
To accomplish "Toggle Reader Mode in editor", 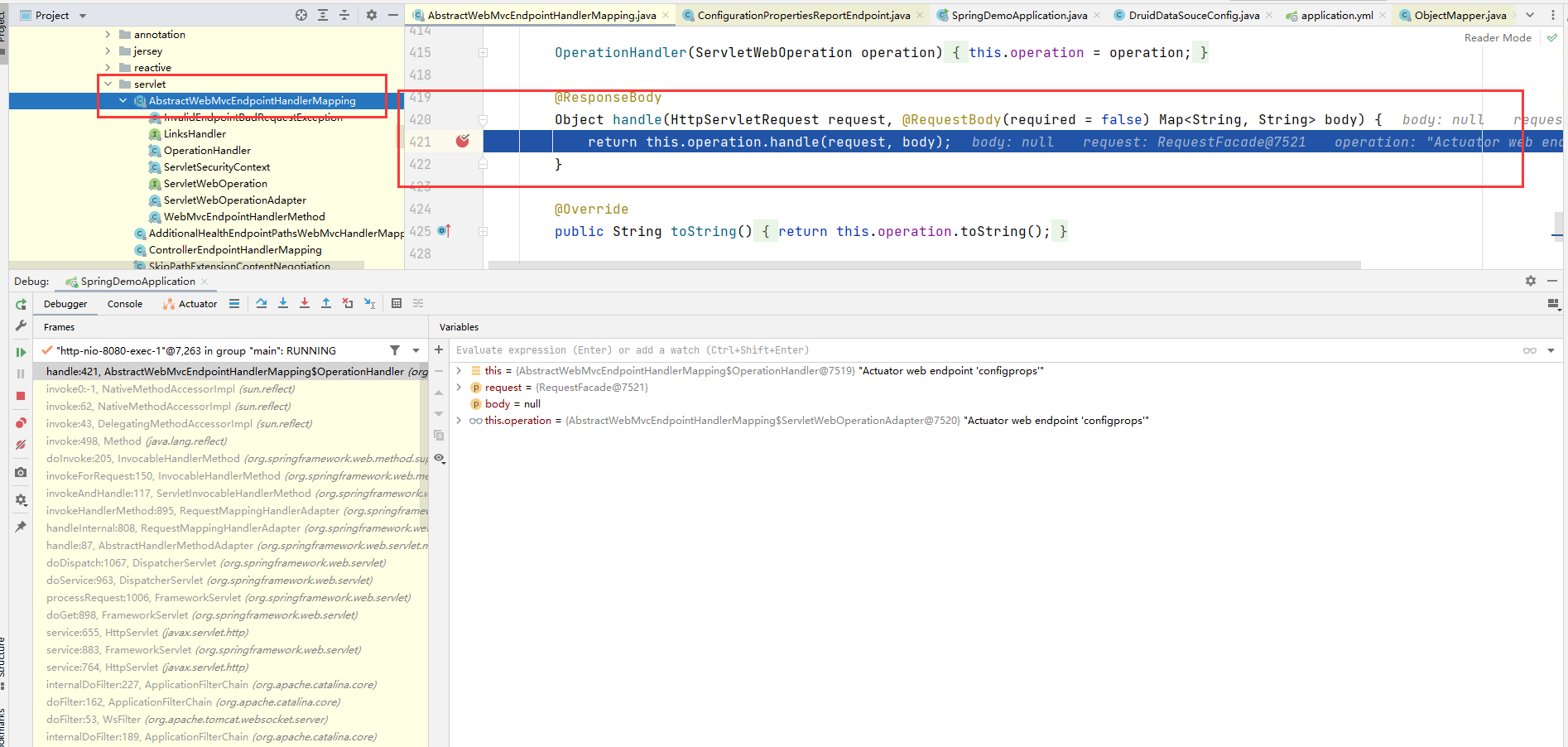I will point(1498,38).
